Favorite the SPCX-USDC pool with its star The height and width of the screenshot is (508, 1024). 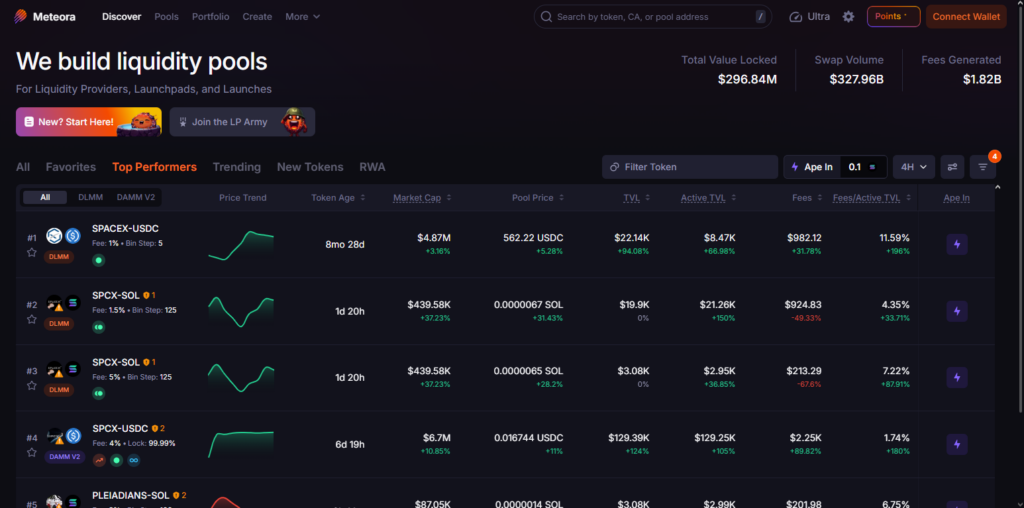click(31, 452)
